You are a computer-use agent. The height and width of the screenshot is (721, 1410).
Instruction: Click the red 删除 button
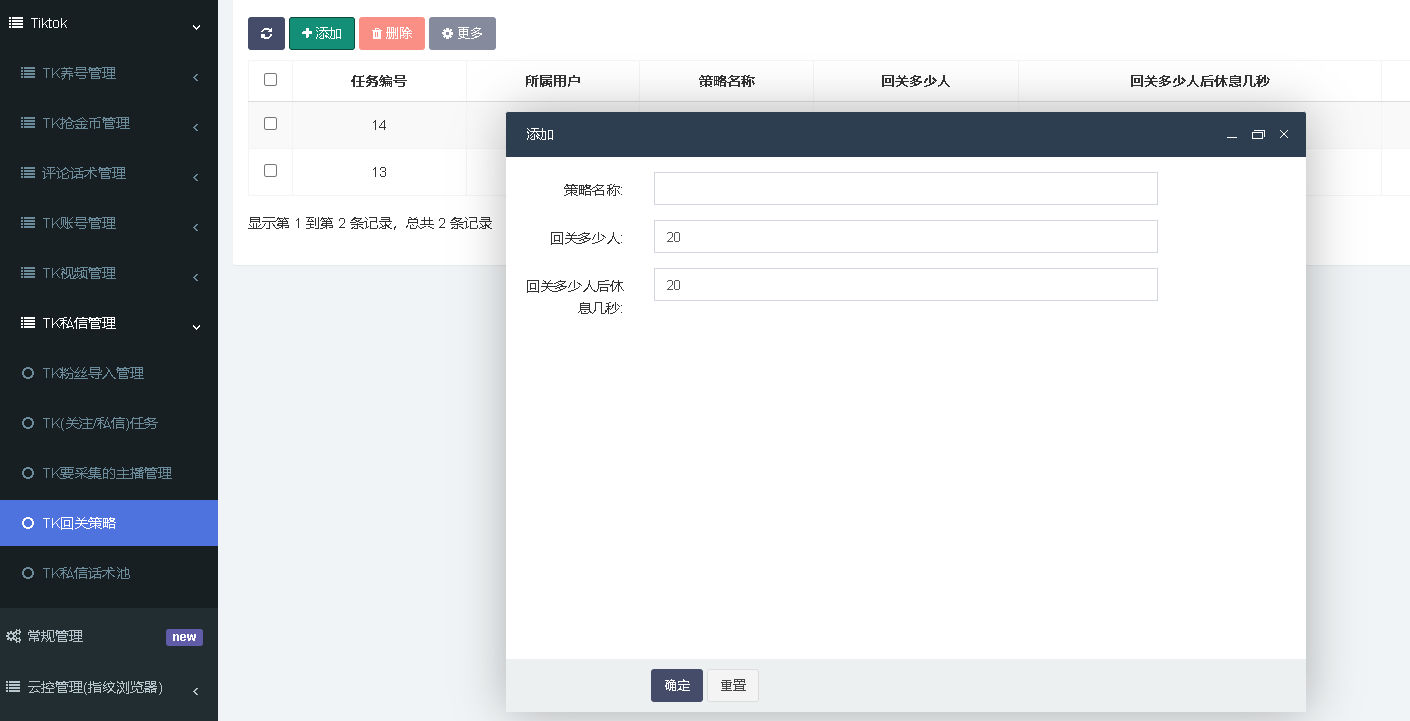[x=392, y=33]
